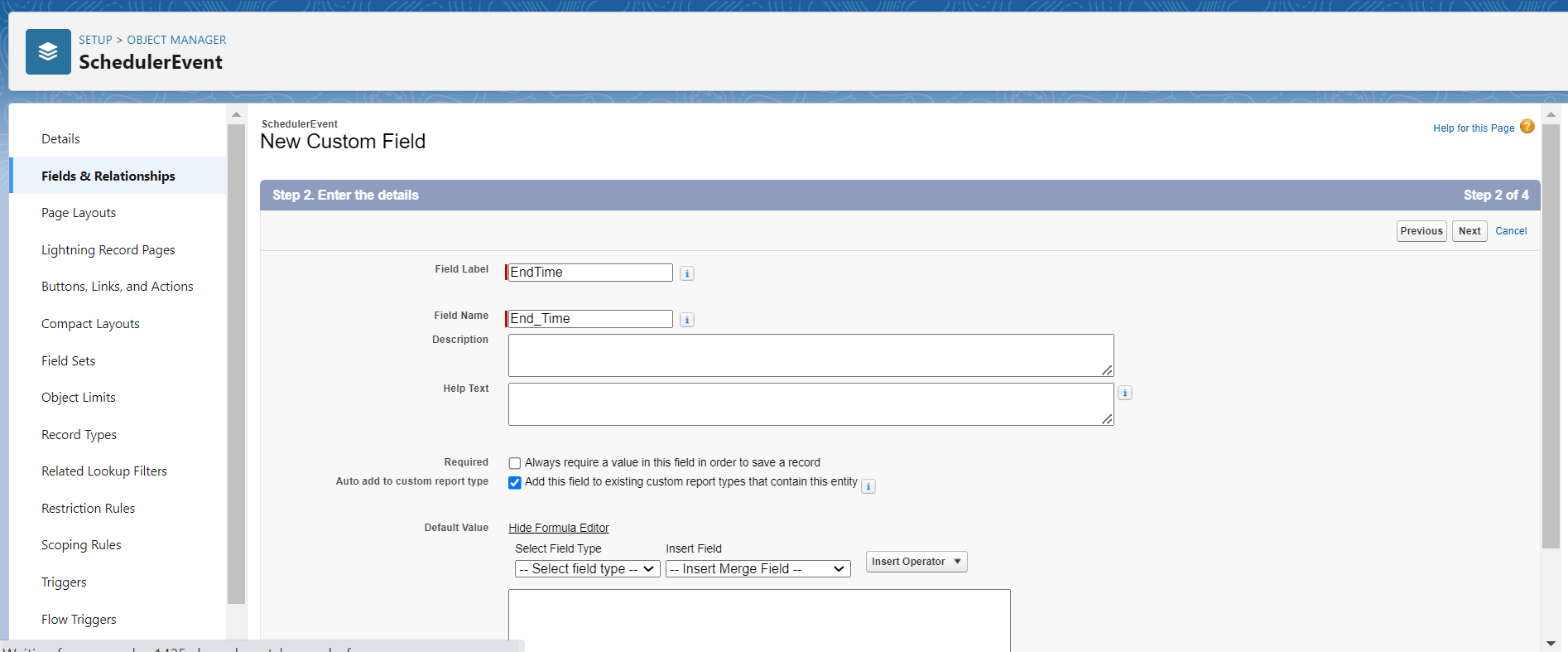
Task: Enable the Always require a value checkbox
Action: click(x=514, y=463)
